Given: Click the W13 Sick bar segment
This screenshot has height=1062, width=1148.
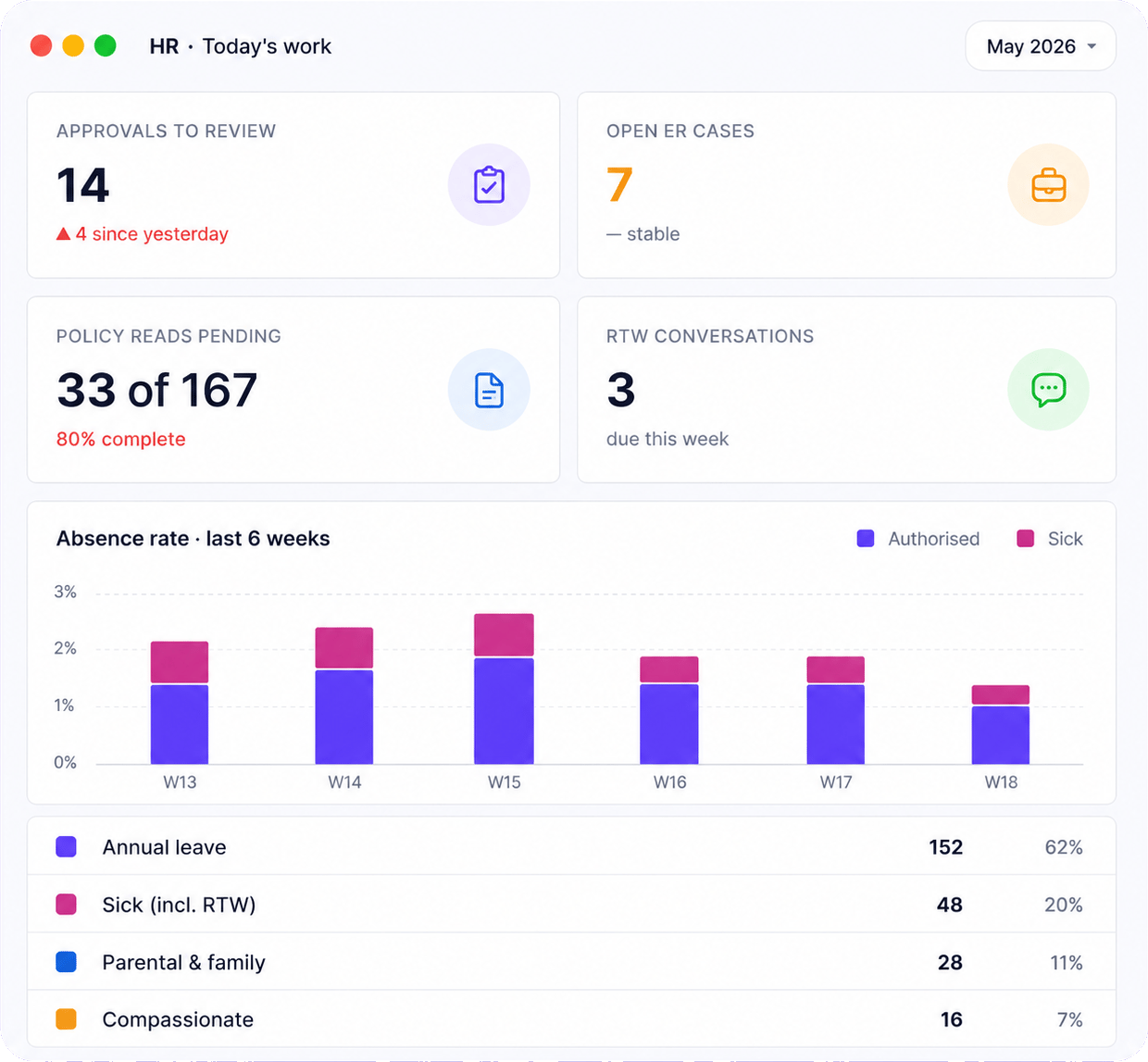Looking at the screenshot, I should 180,662.
